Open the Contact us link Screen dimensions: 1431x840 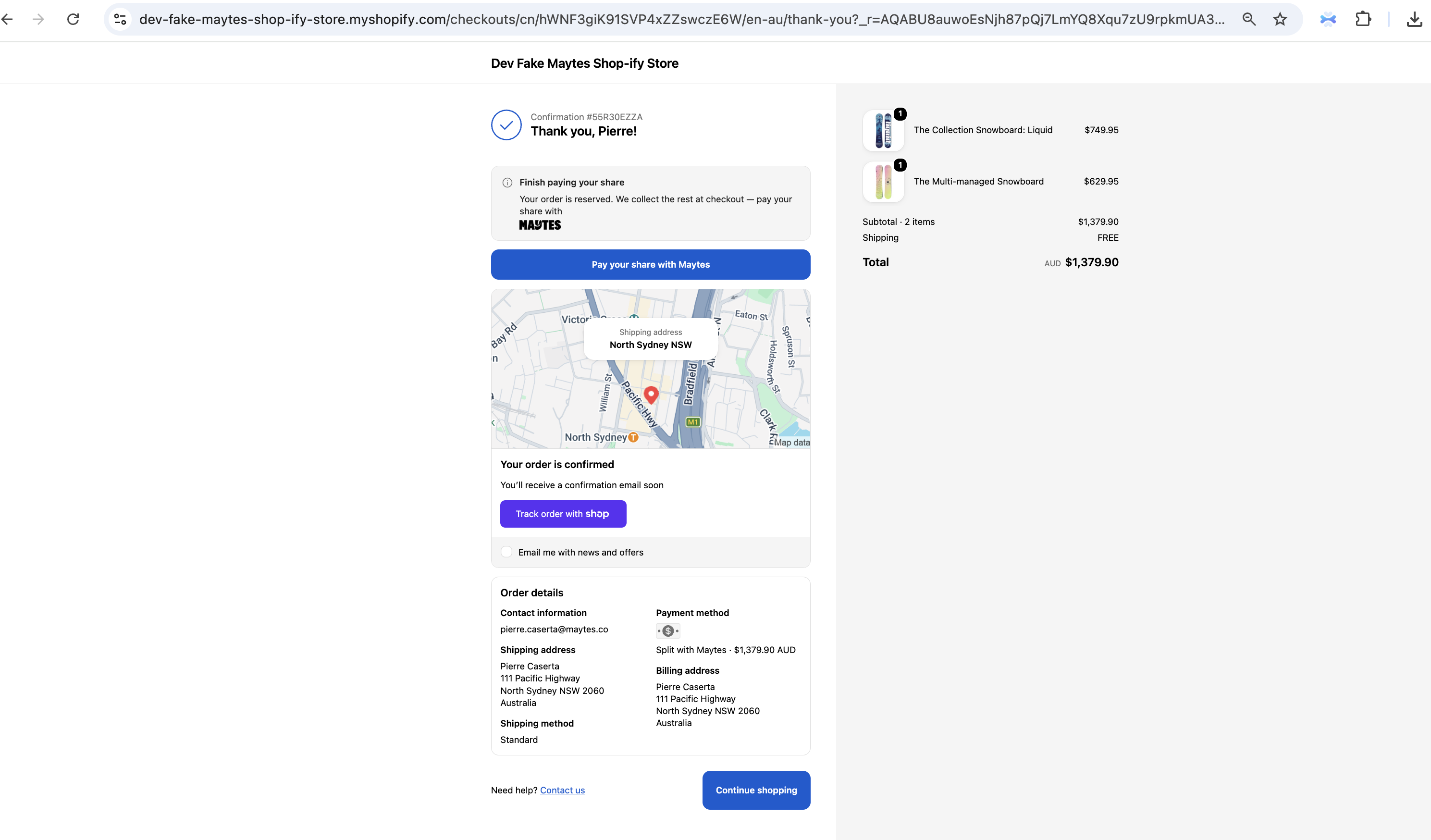tap(562, 790)
